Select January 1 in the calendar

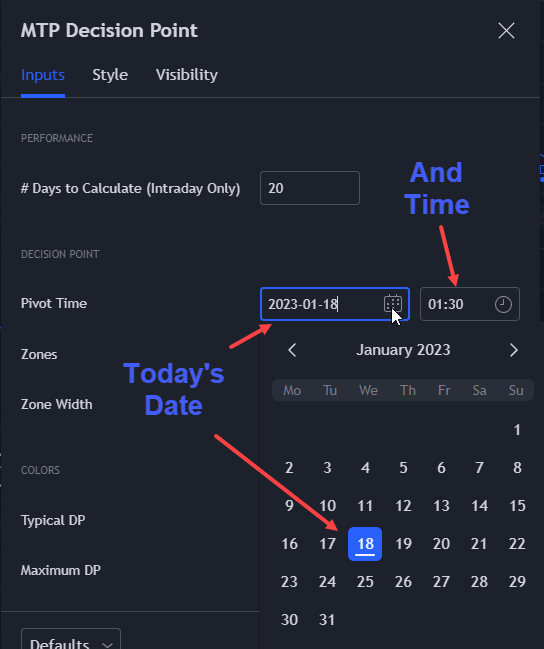click(517, 430)
